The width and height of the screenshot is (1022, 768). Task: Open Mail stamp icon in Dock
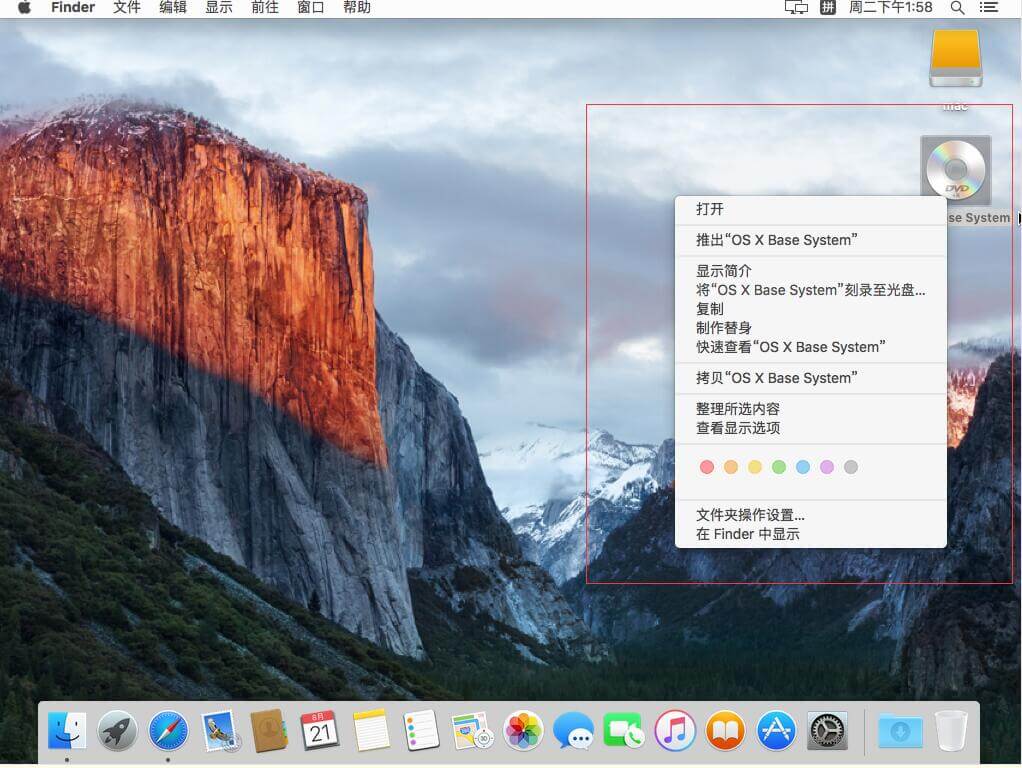(x=219, y=730)
